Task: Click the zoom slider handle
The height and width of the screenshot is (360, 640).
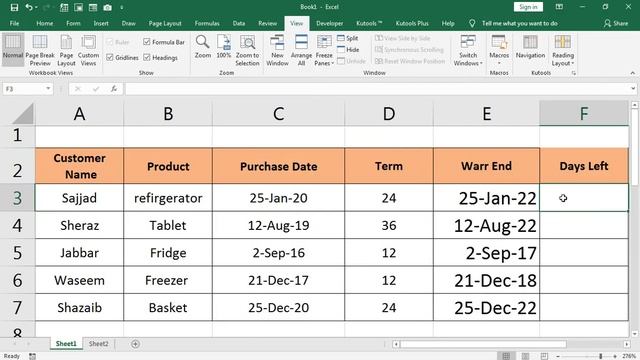Action: (x=600, y=356)
